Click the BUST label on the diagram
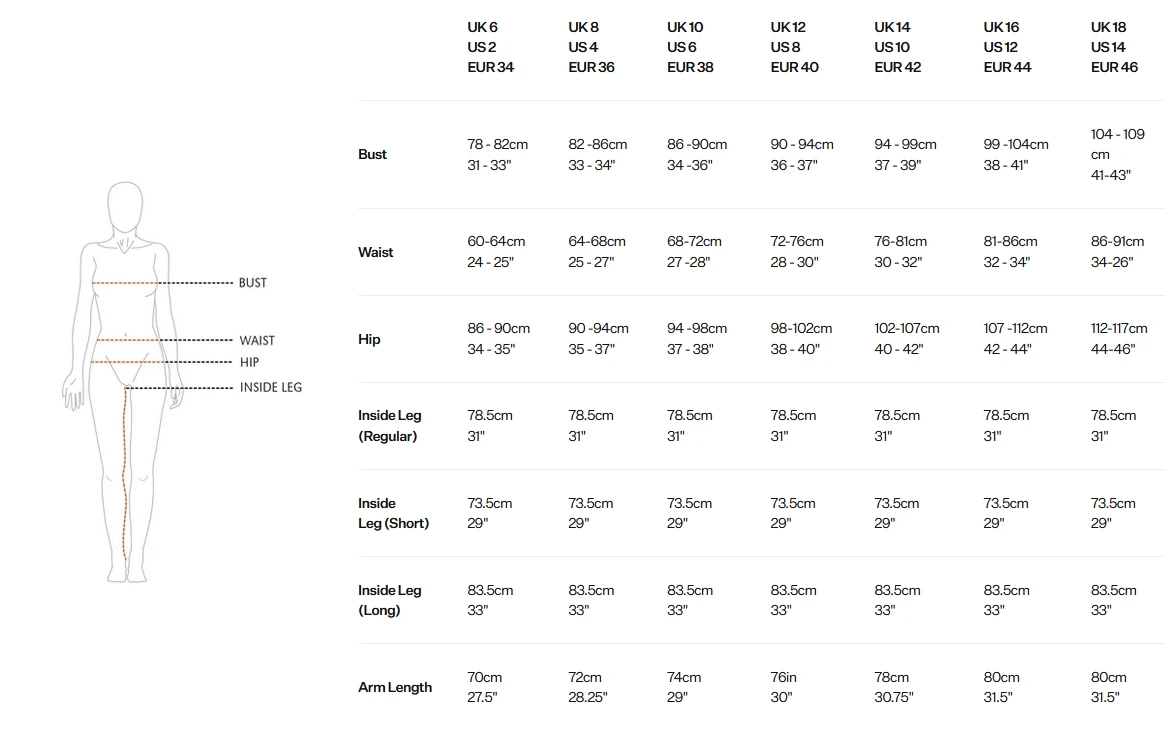 pos(253,283)
